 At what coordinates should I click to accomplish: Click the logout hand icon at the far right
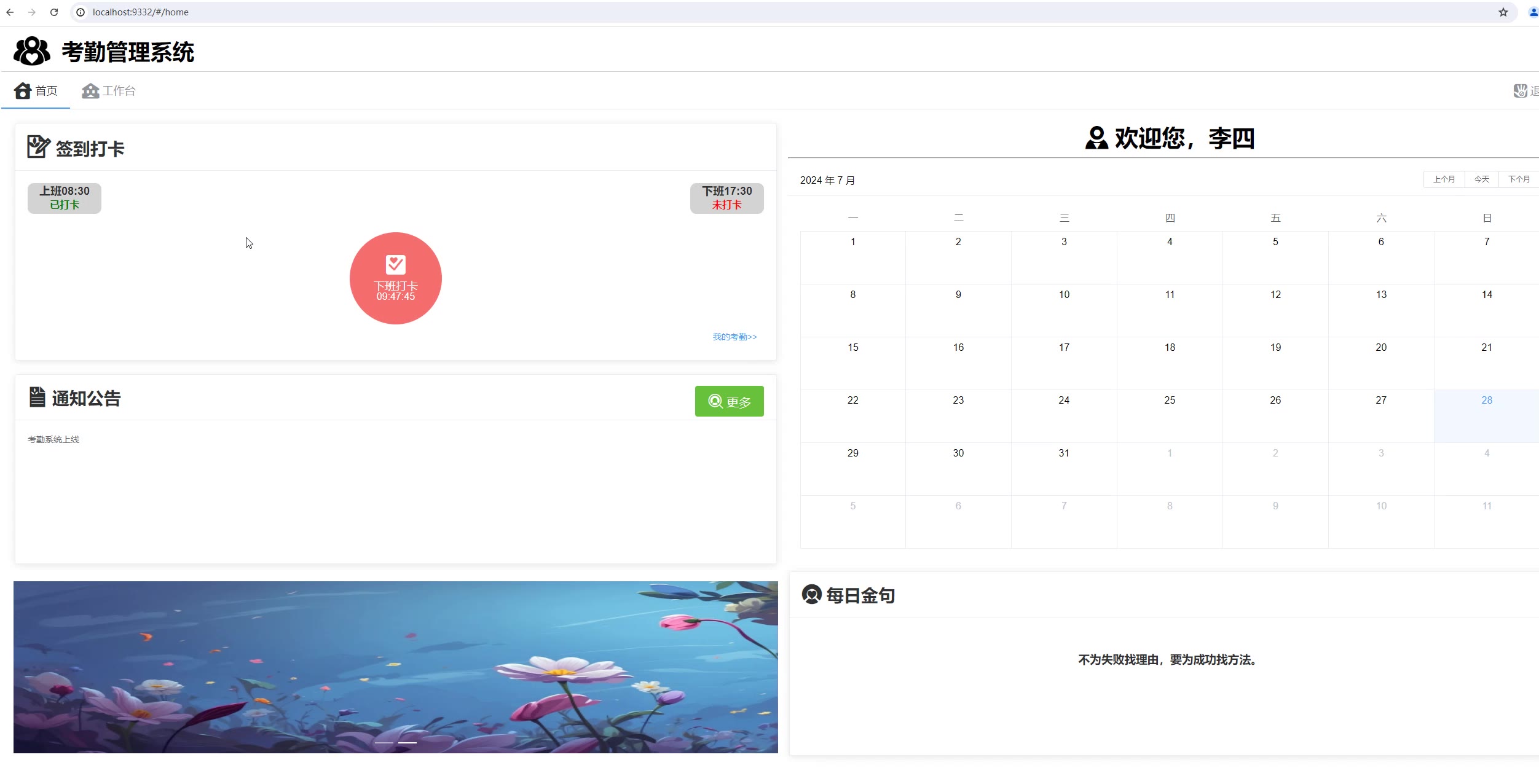pos(1520,91)
